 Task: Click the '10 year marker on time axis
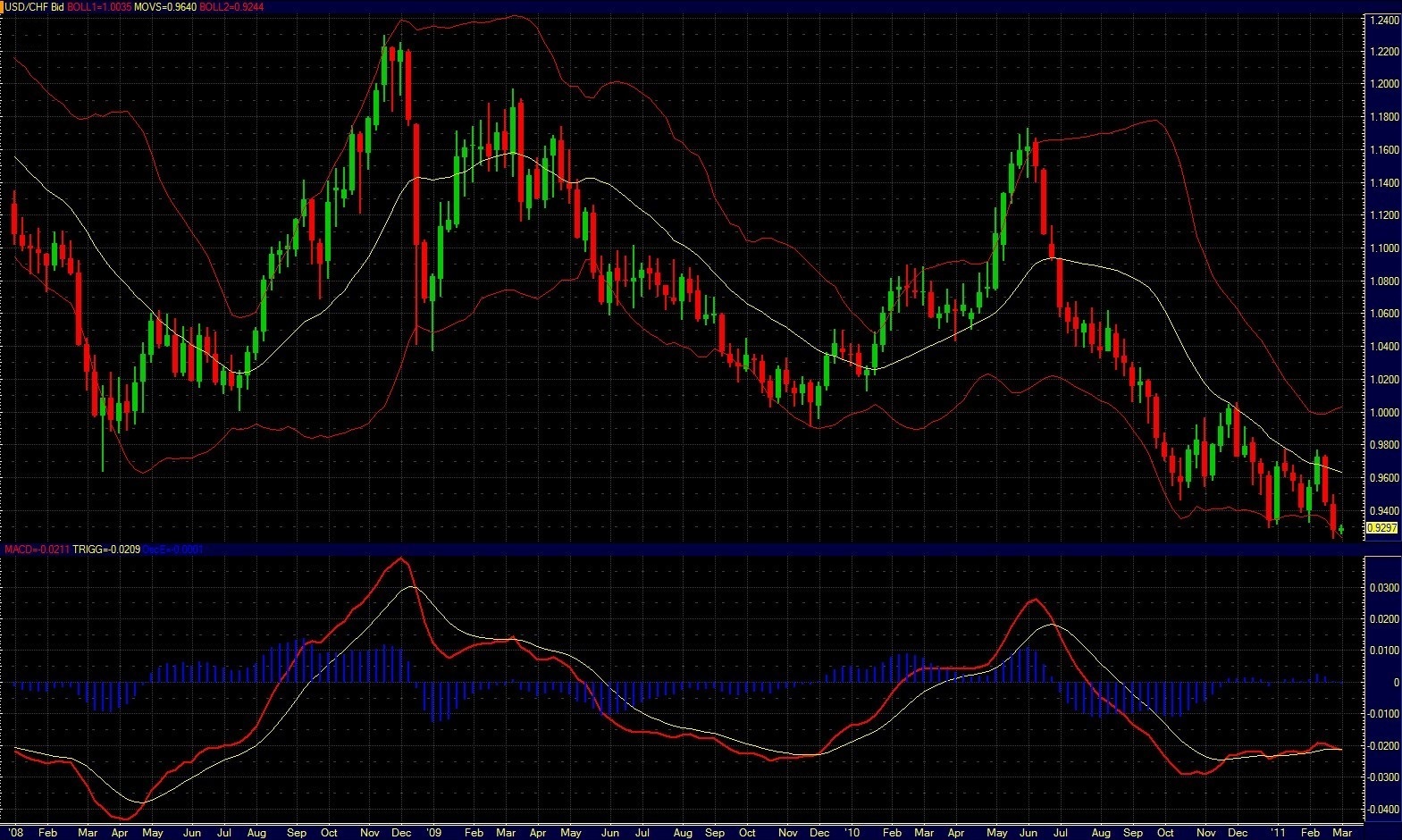(852, 832)
